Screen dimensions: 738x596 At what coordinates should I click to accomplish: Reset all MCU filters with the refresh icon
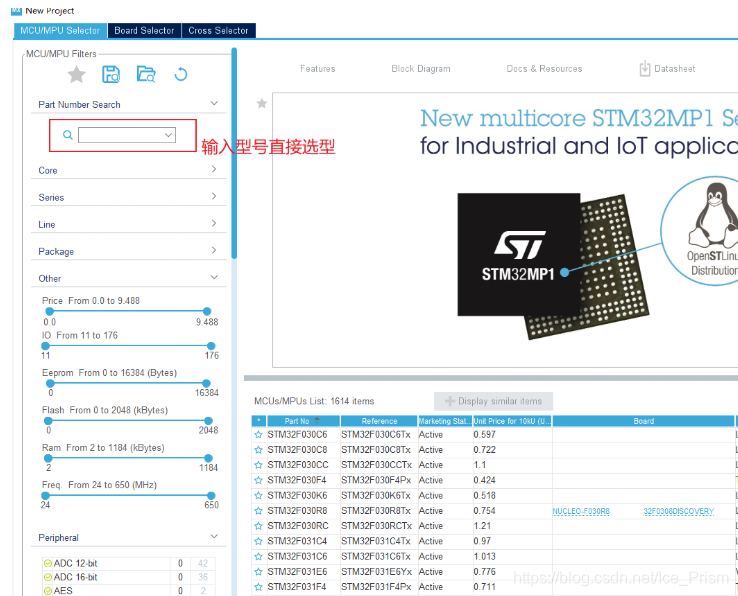[181, 74]
